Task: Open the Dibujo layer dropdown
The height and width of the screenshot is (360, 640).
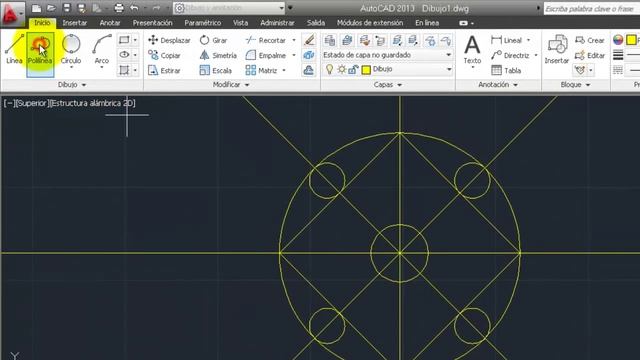Action: [x=387, y=69]
